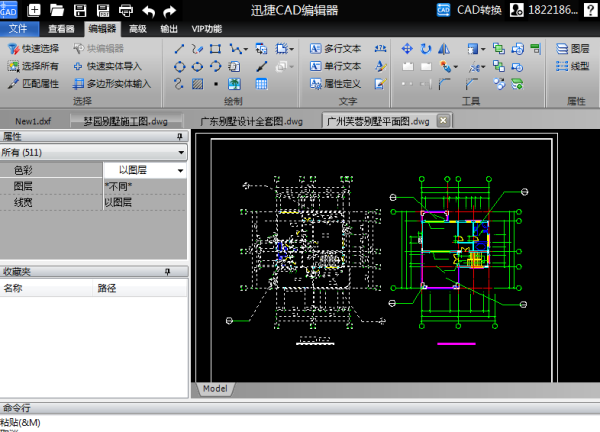
Task: Select the rectangle drawing tool
Action: 215,49
